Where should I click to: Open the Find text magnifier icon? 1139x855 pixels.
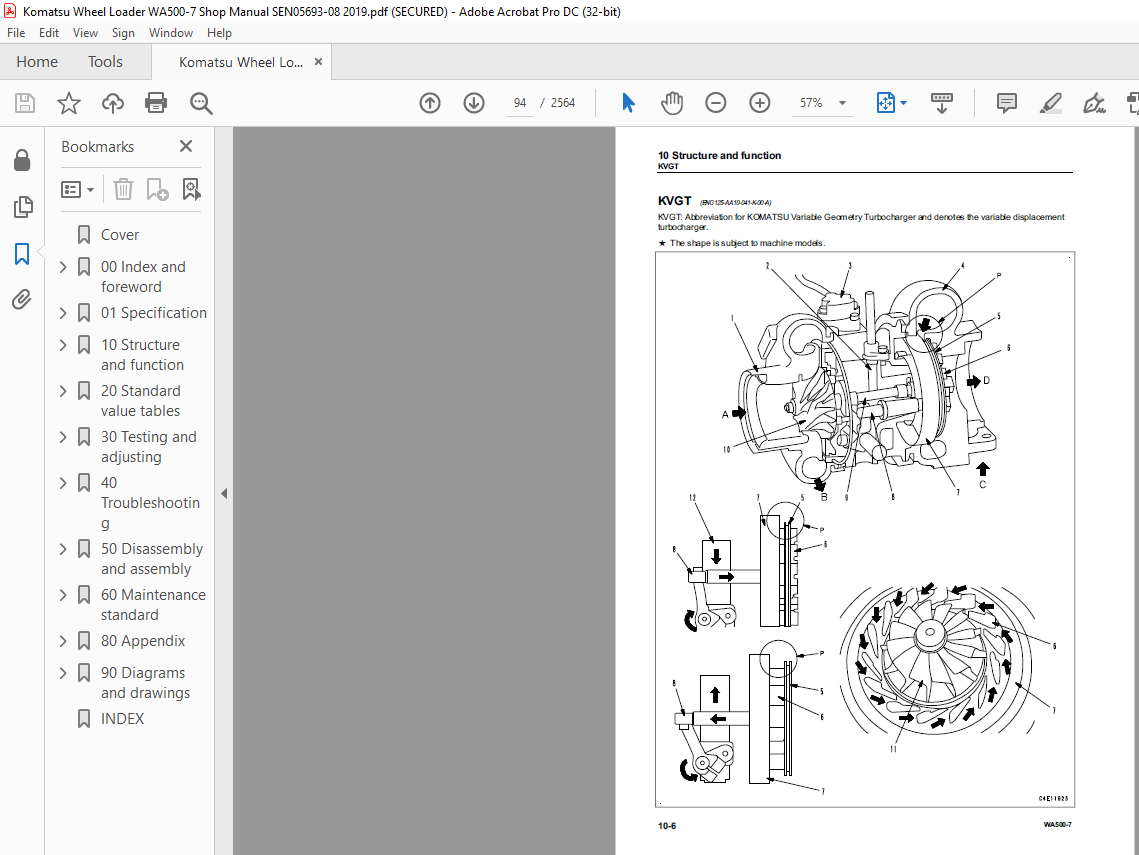click(200, 103)
